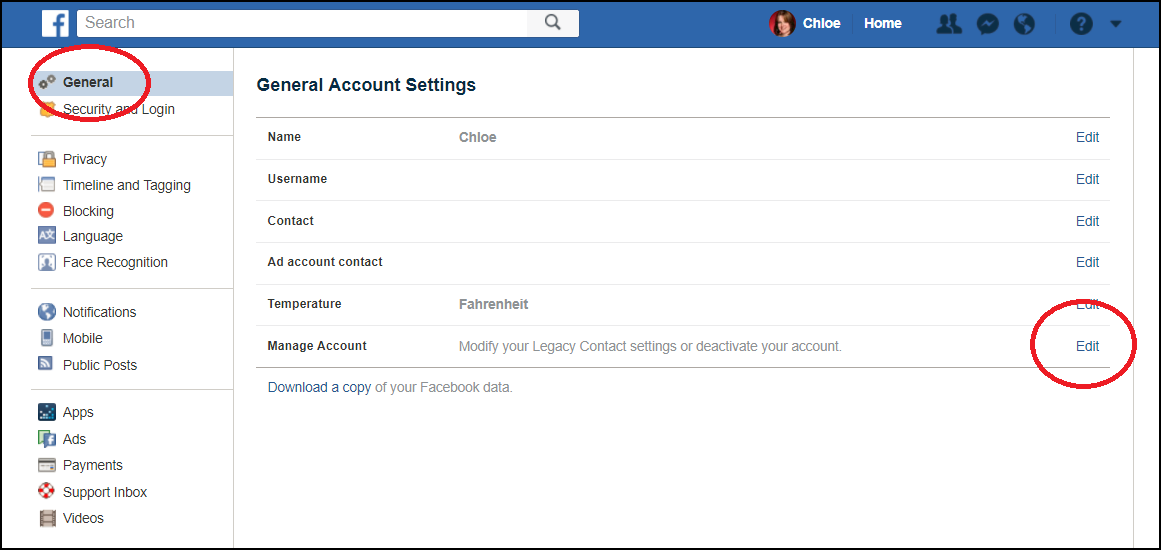Open the Messenger icon
Screen dimensions: 1161x550
pyautogui.click(x=987, y=24)
